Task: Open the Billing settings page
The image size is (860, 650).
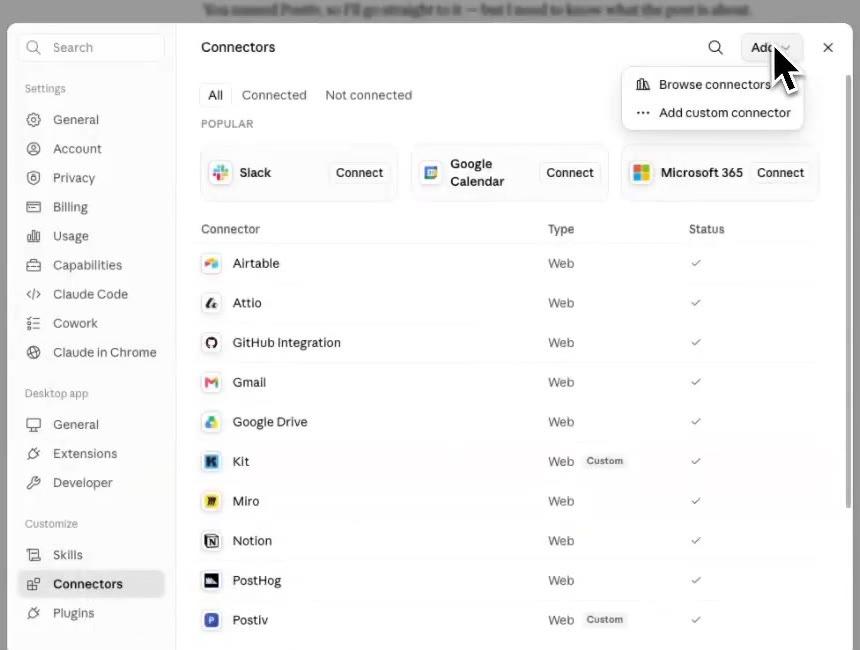Action: click(92, 207)
